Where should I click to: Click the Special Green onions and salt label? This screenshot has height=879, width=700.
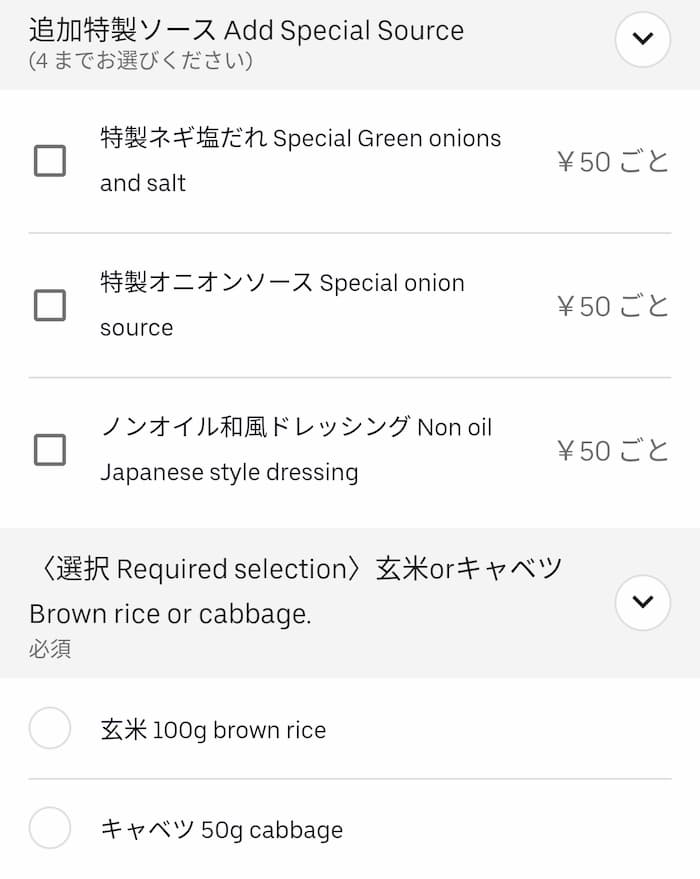coord(300,160)
